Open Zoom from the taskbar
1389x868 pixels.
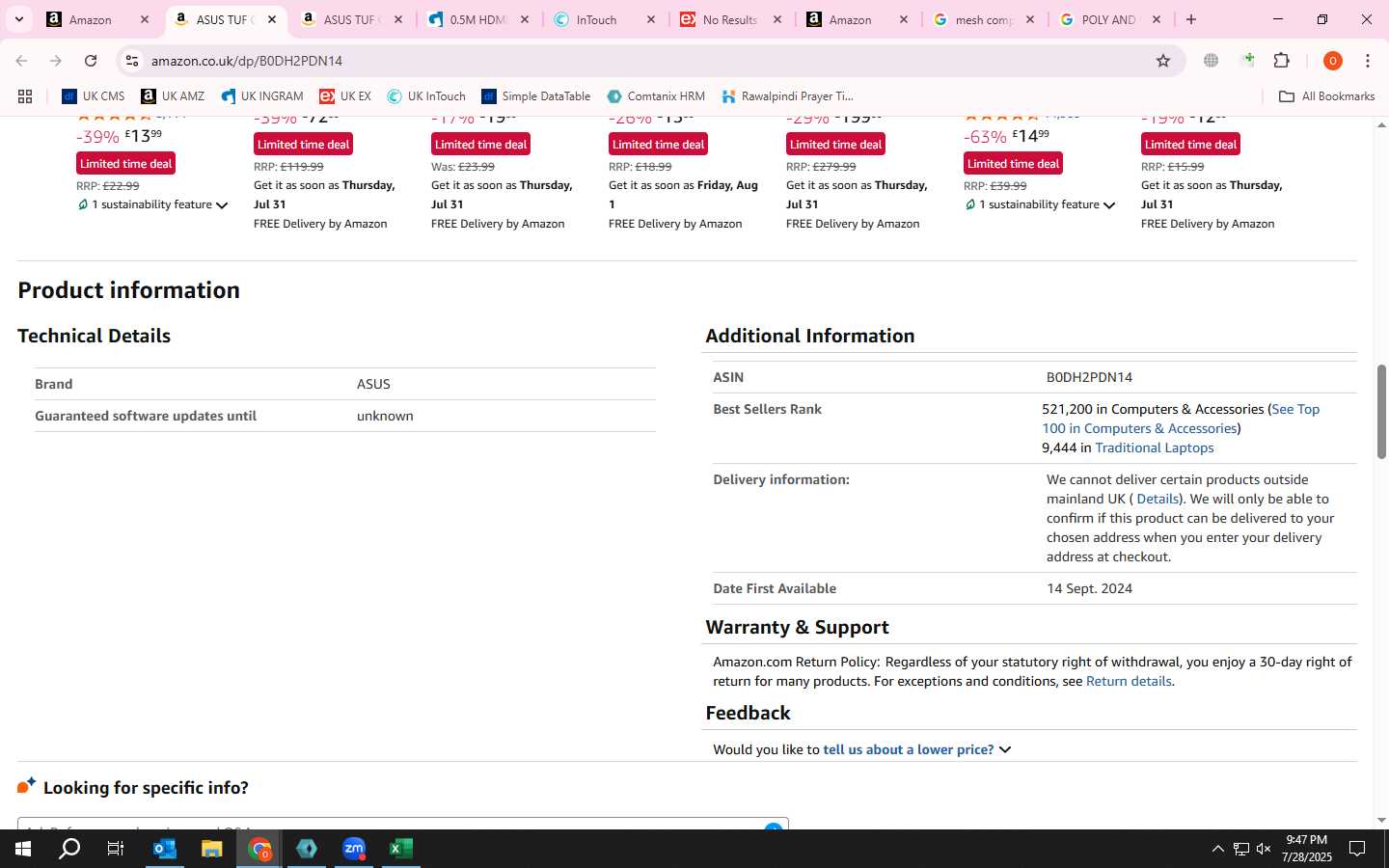pos(354,849)
